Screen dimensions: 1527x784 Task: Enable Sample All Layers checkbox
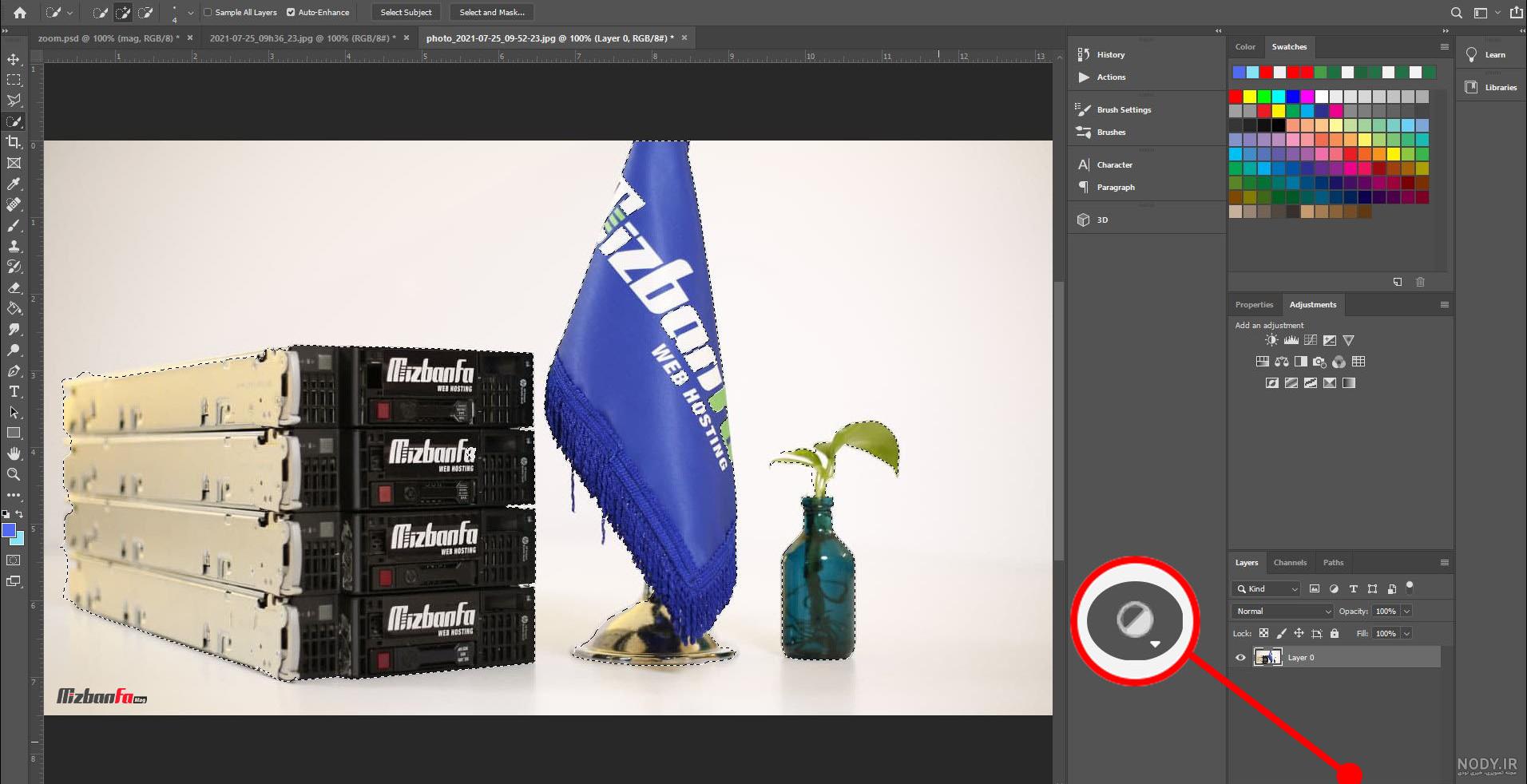coord(208,12)
